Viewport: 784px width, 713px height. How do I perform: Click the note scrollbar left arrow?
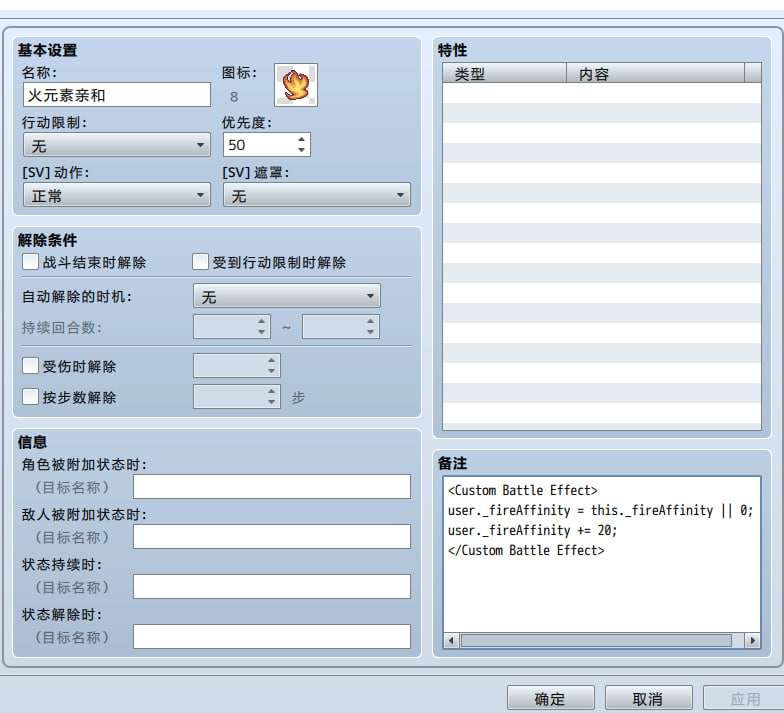451,640
